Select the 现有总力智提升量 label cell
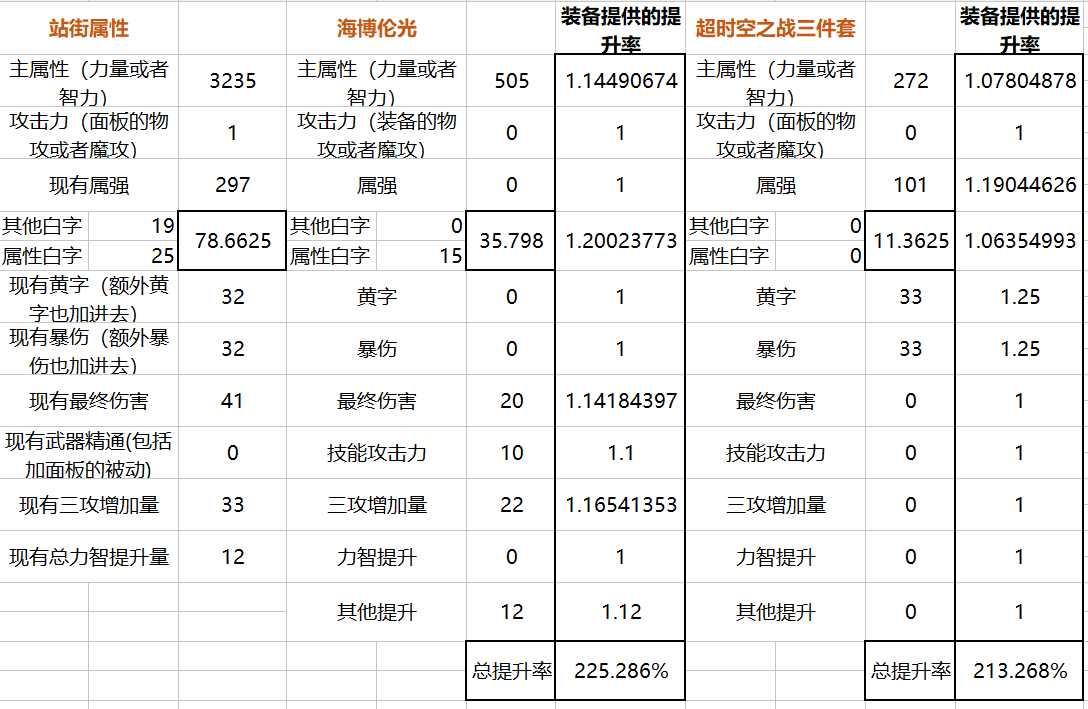This screenshot has width=1088, height=709. [89, 557]
